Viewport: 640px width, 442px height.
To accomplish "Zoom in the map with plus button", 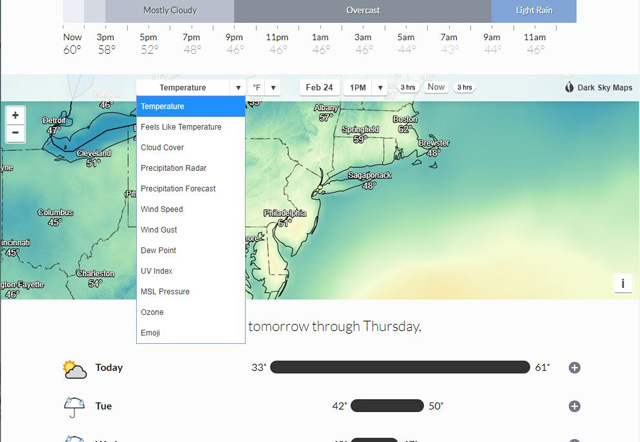I will click(16, 115).
